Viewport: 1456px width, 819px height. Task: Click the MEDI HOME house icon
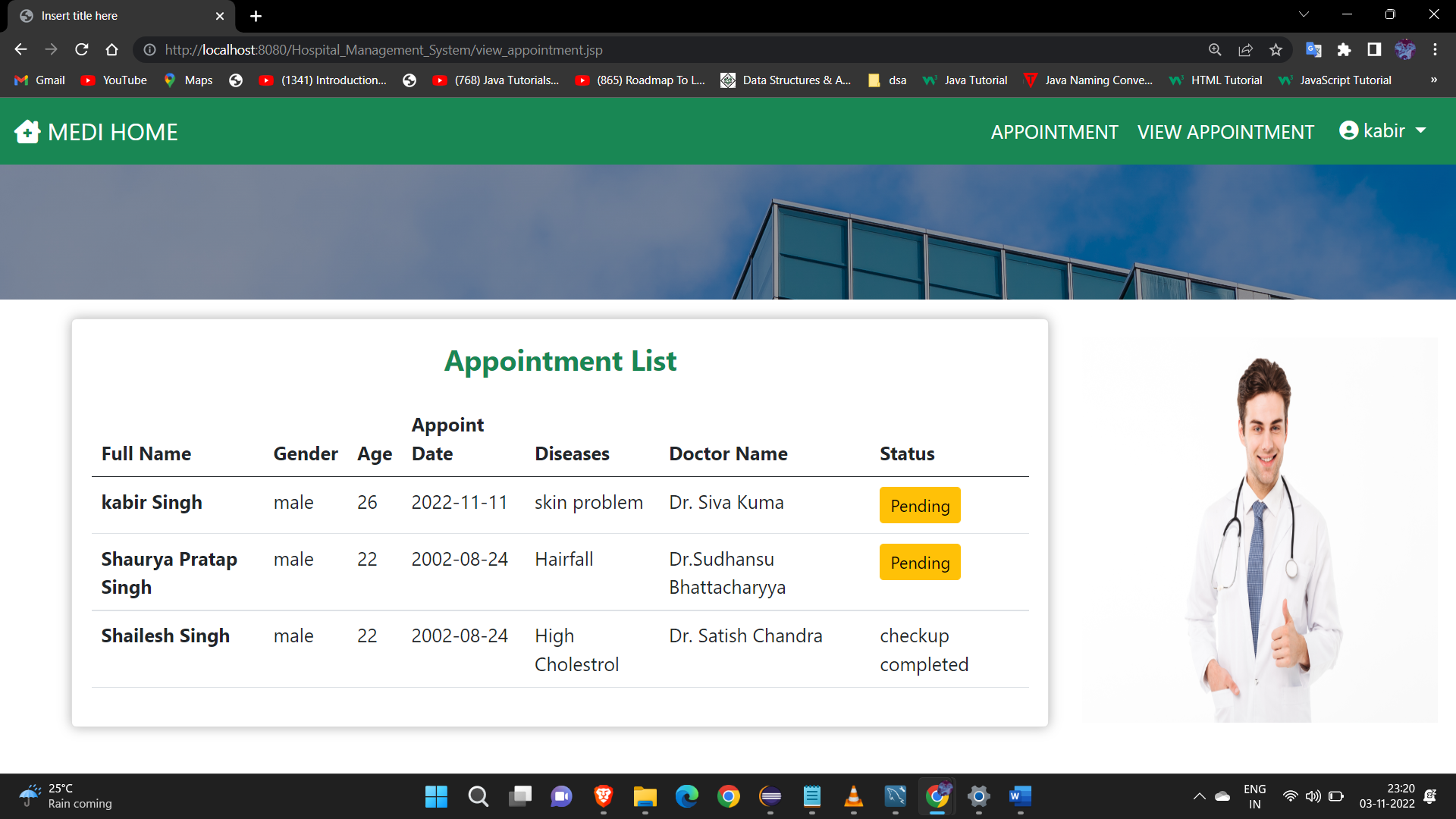pyautogui.click(x=27, y=131)
